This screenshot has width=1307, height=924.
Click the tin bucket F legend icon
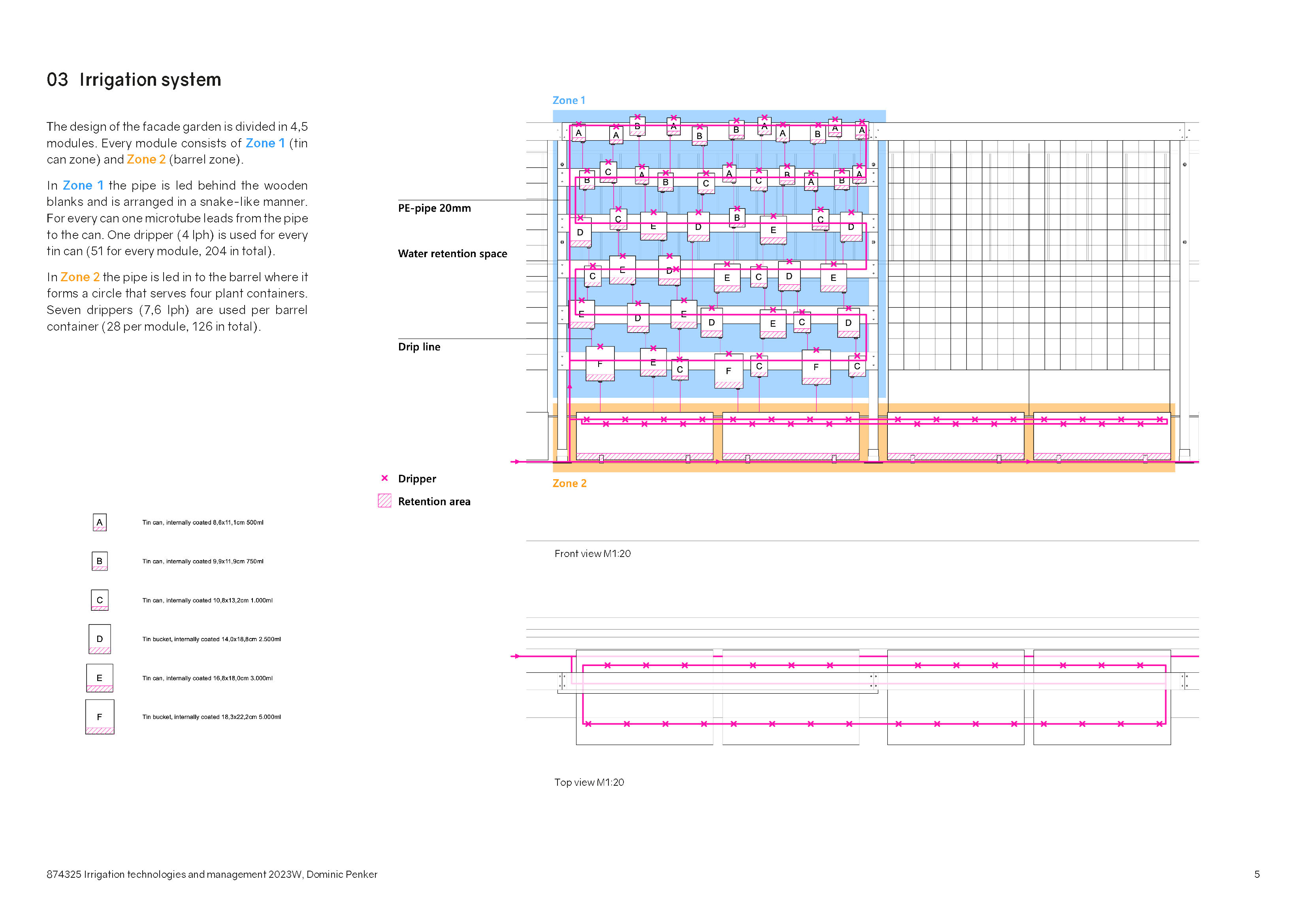pos(100,717)
